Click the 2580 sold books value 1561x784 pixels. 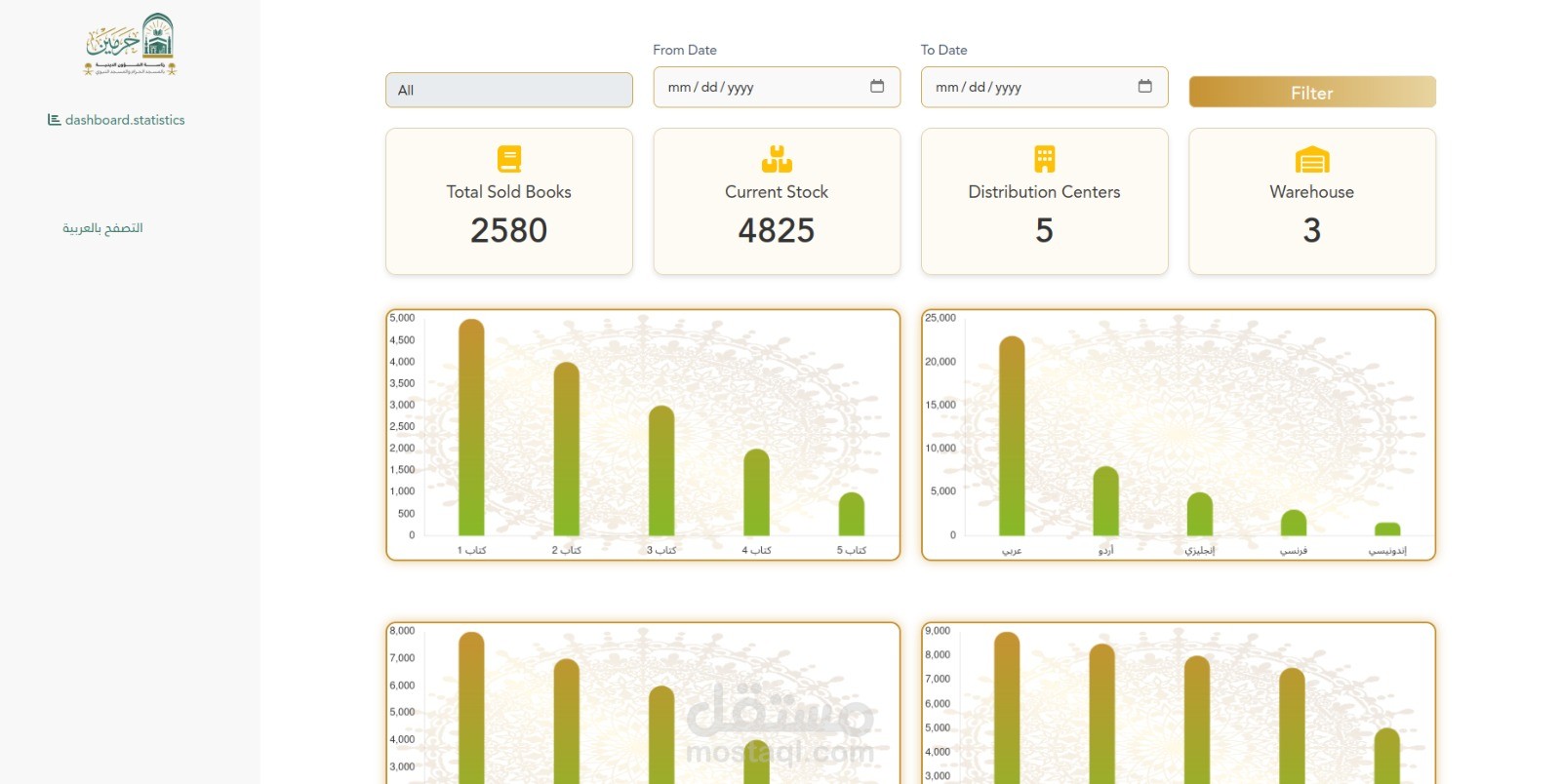[508, 230]
